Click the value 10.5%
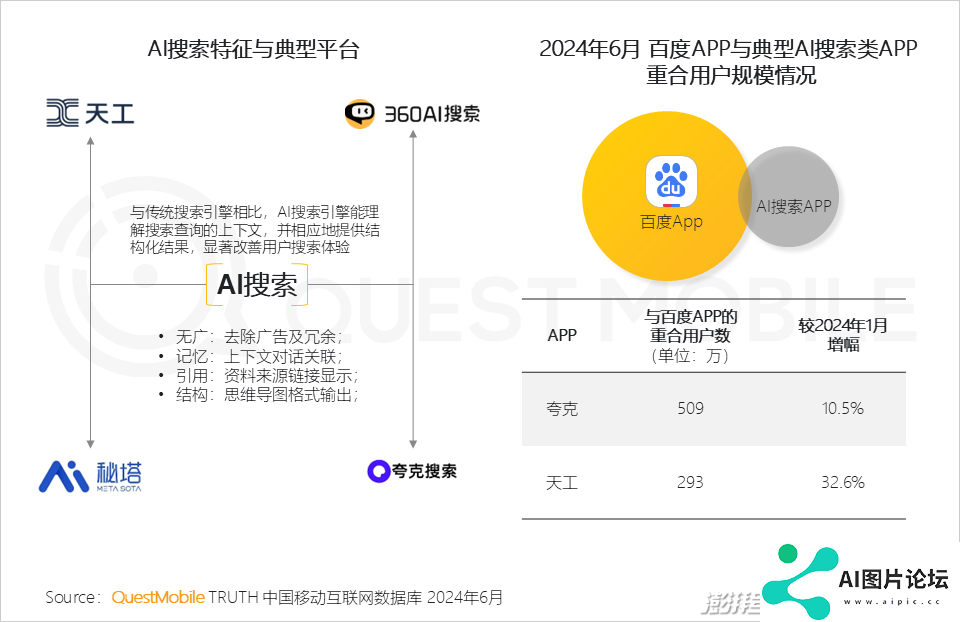Screen dimensions: 960x622 843,408
